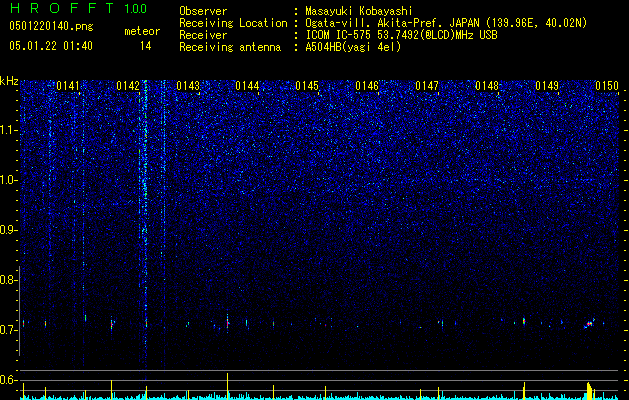Click the Observer field label
629x400 pixels.
pos(203,11)
